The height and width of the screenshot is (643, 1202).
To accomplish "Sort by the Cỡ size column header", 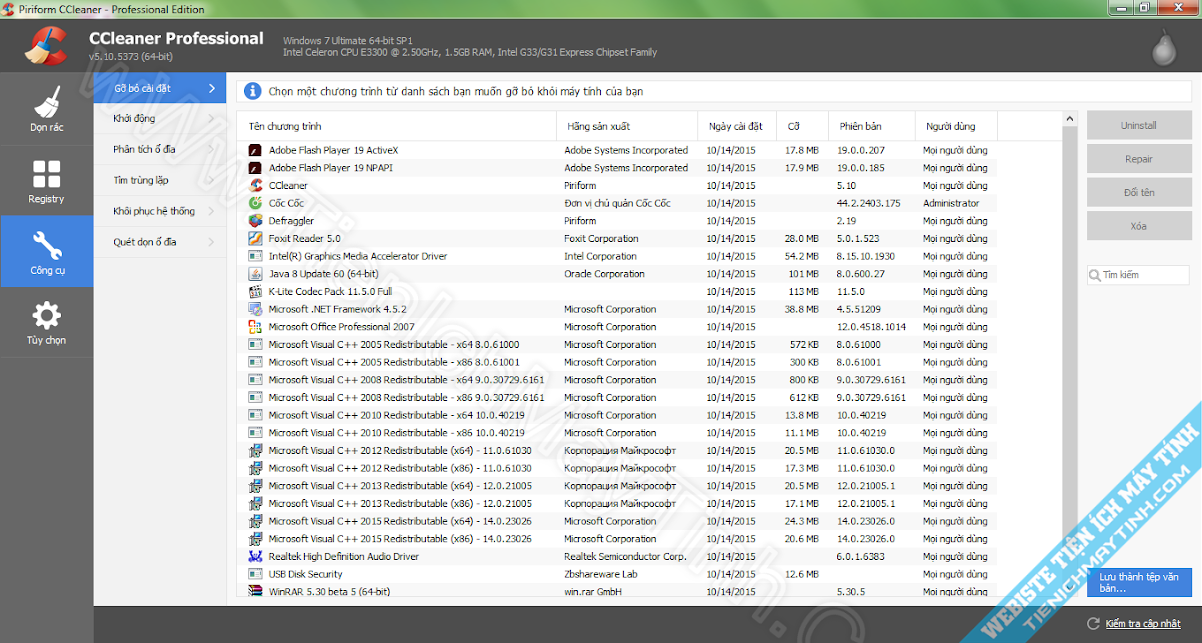I will (803, 126).
